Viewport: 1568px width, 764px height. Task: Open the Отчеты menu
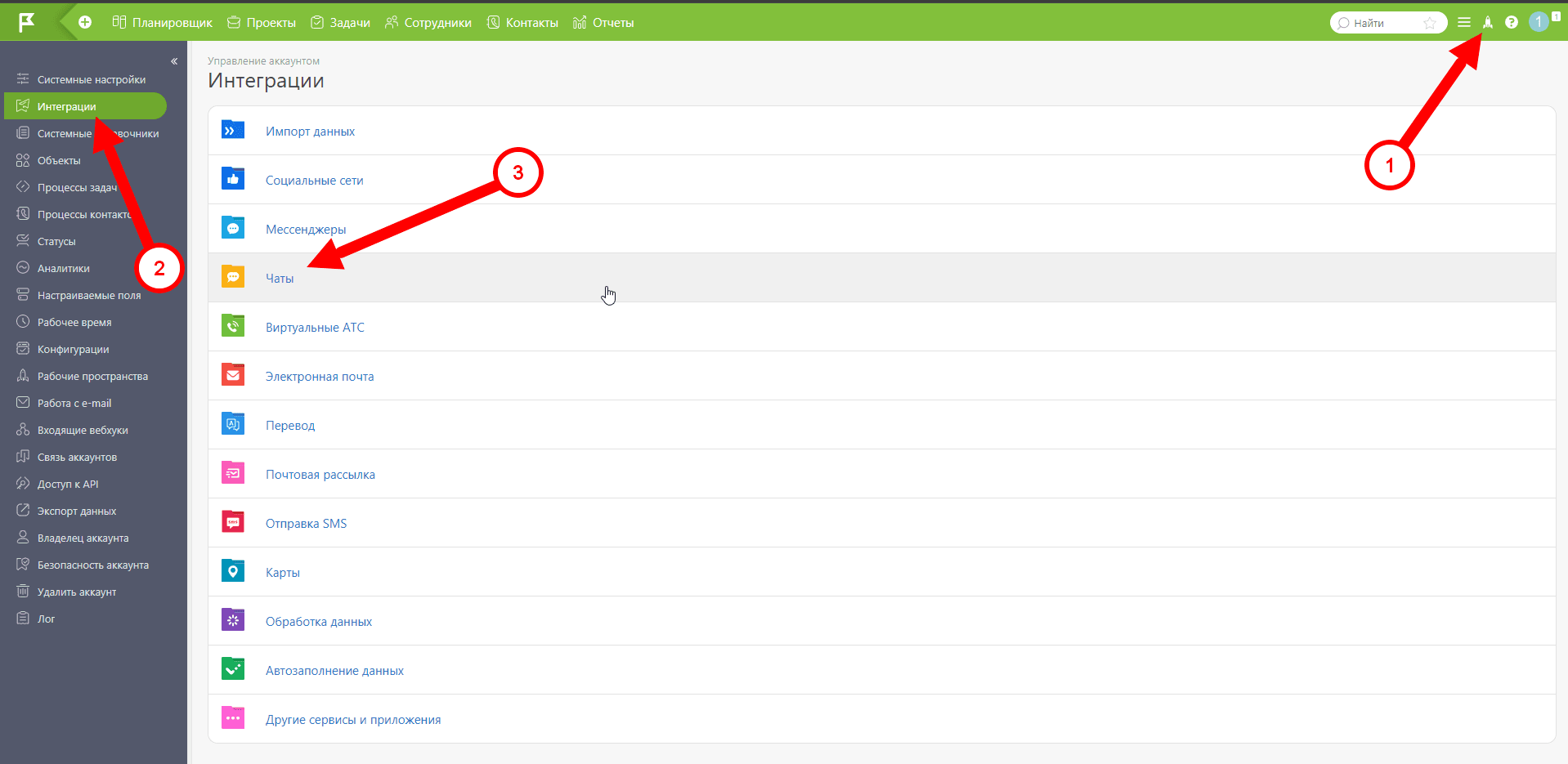[x=603, y=23]
